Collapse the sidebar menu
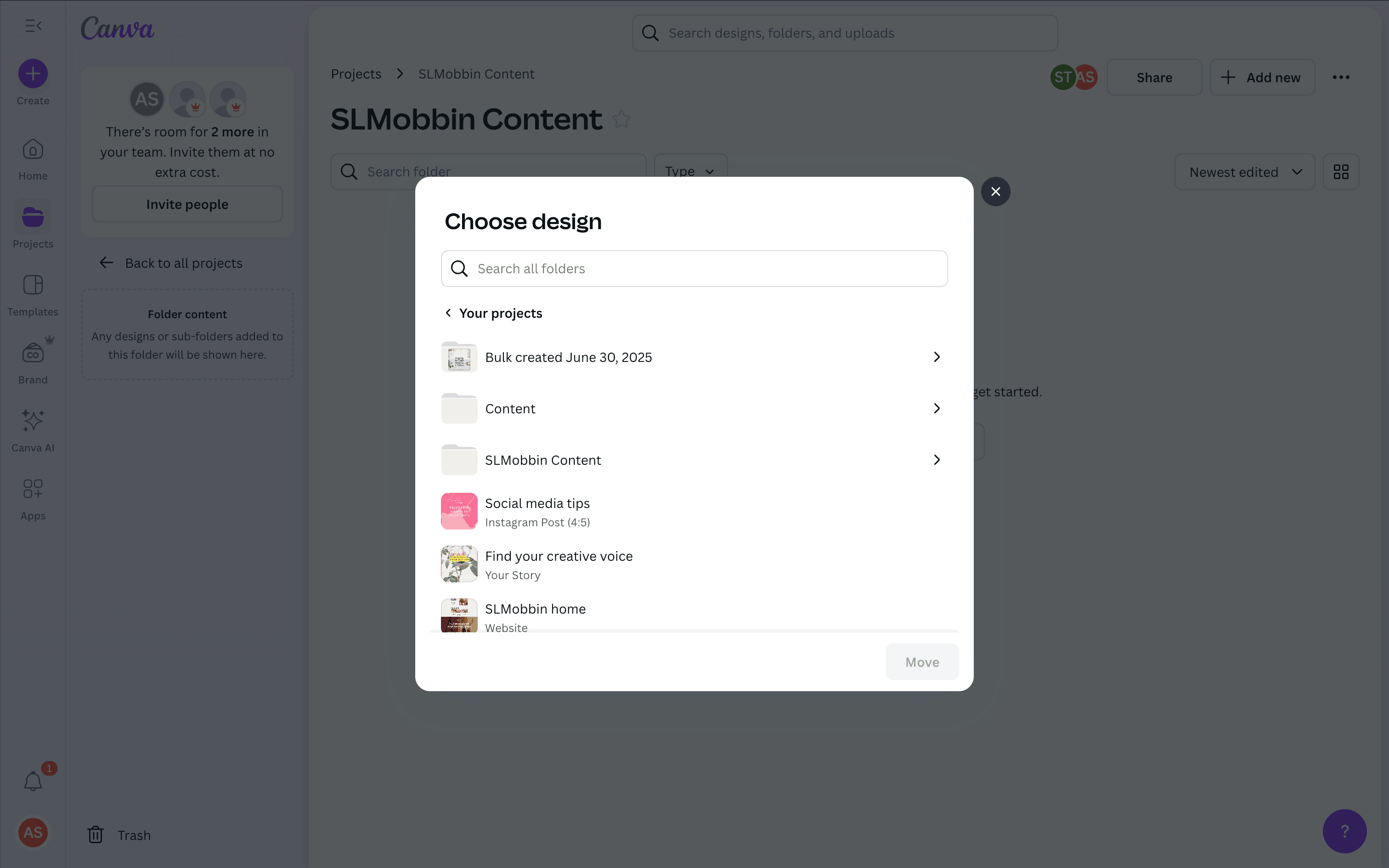This screenshot has height=868, width=1389. pyautogui.click(x=33, y=26)
